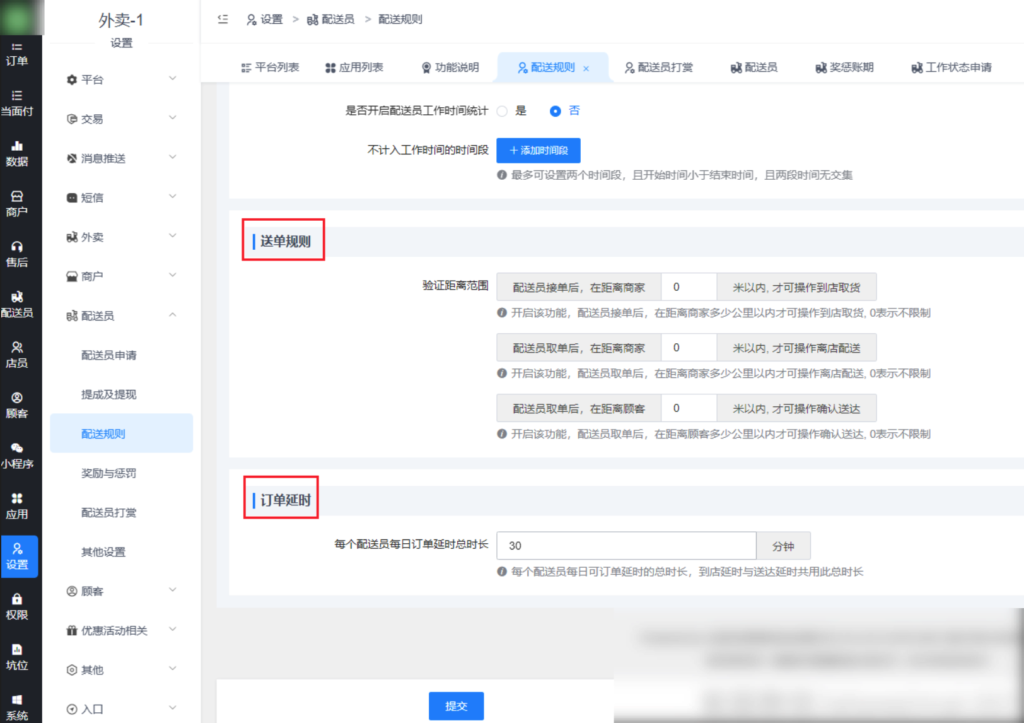This screenshot has width=1024, height=723.
Task: Click the 提交 submit button
Action: 455,705
